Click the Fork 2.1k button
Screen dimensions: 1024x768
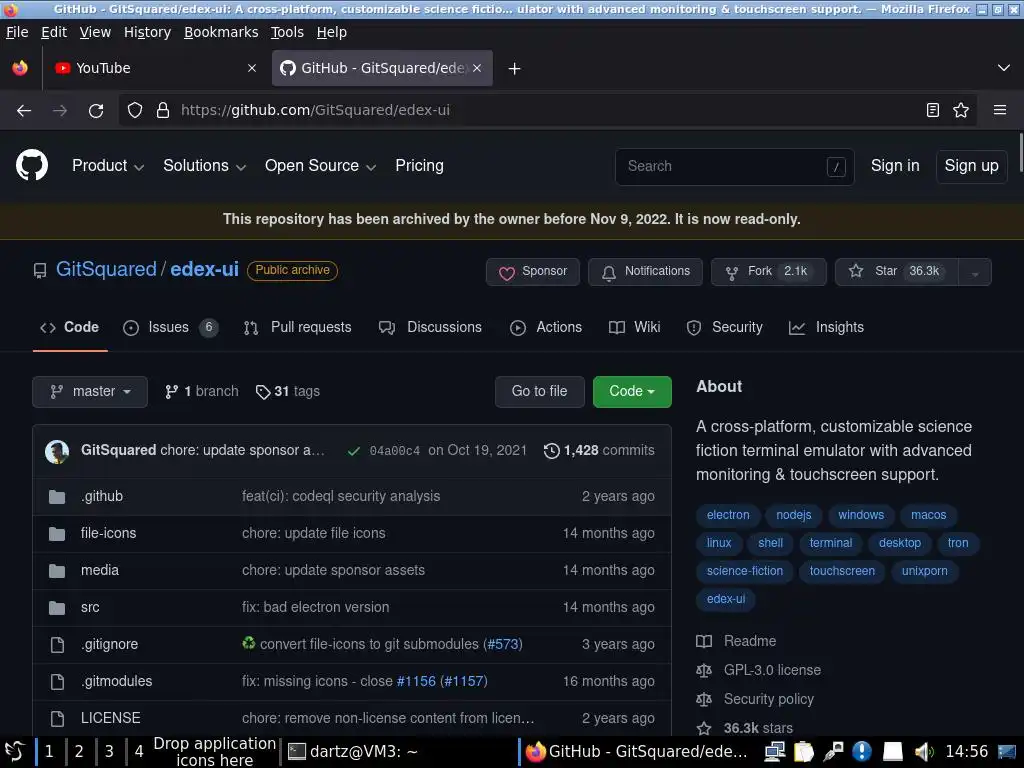pyautogui.click(x=769, y=272)
